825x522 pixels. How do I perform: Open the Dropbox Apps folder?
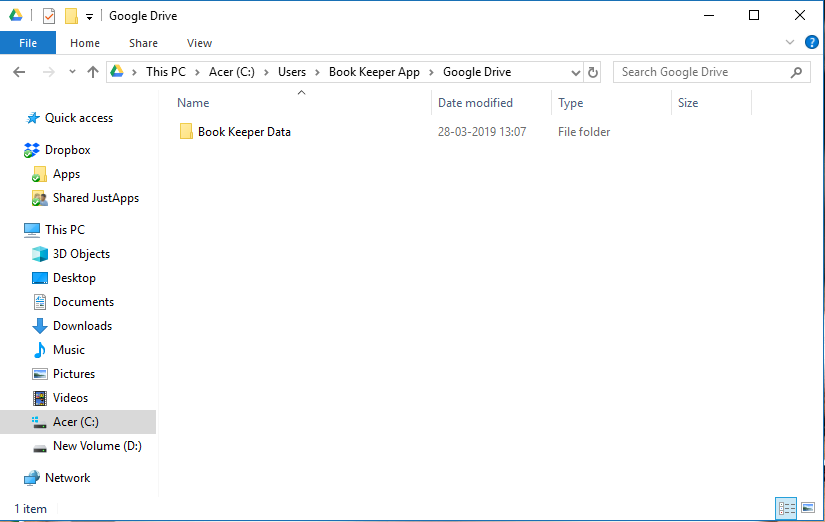(x=66, y=174)
